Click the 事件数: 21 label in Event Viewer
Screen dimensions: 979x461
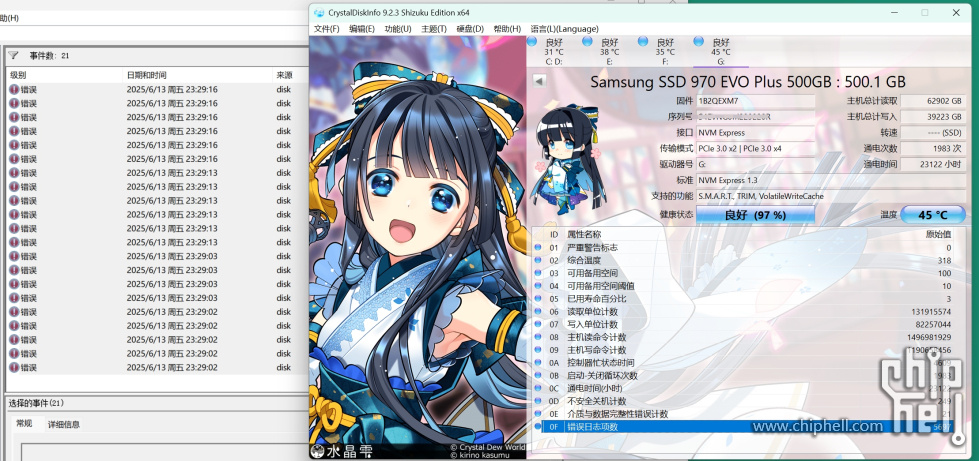(x=49, y=56)
